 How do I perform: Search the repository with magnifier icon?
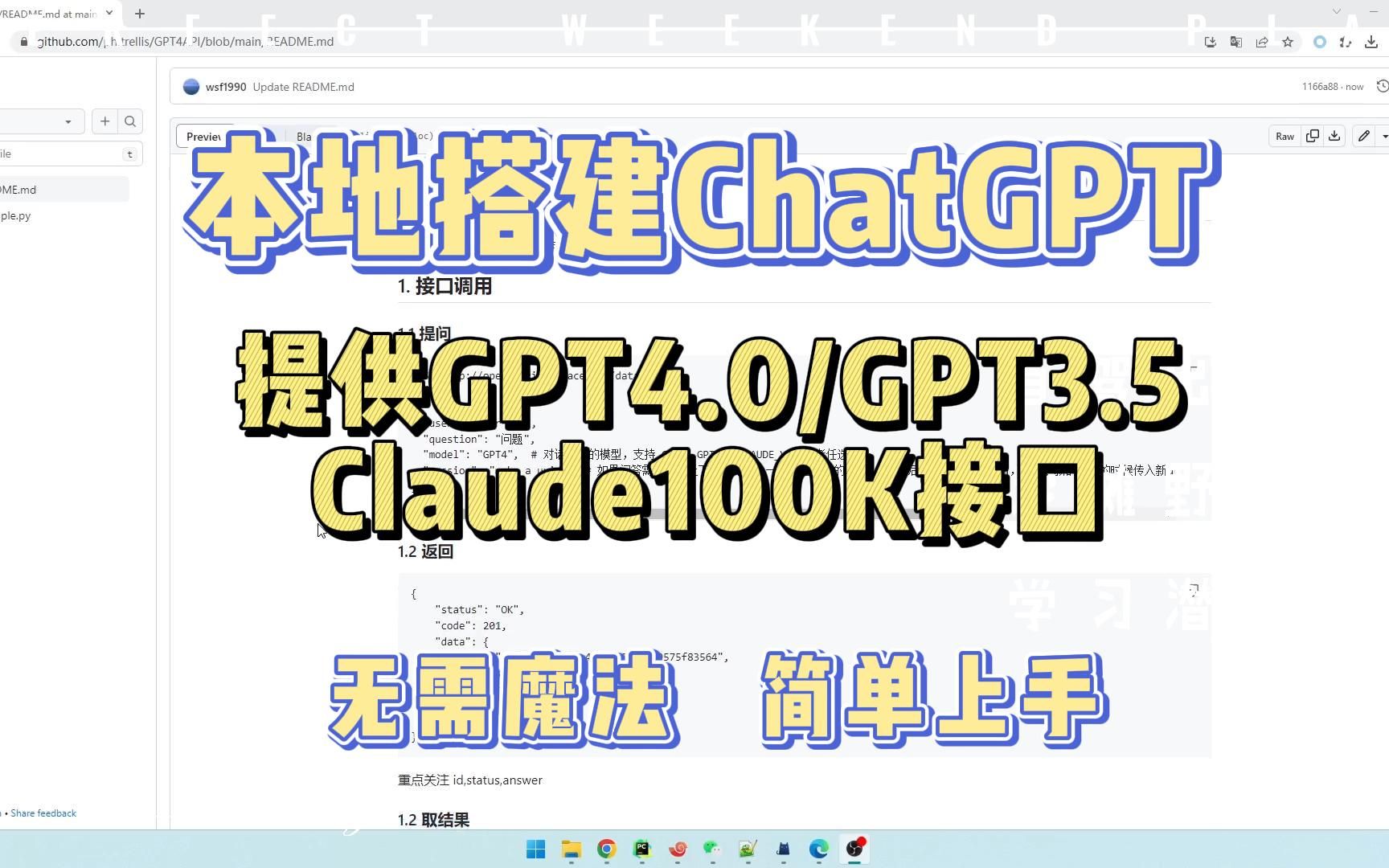click(130, 121)
